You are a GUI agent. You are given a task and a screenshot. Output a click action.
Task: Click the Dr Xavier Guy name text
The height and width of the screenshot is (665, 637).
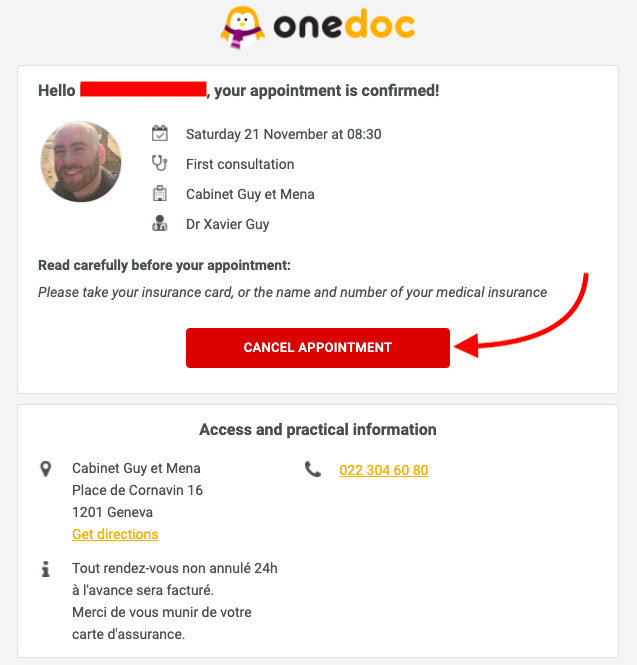point(228,224)
